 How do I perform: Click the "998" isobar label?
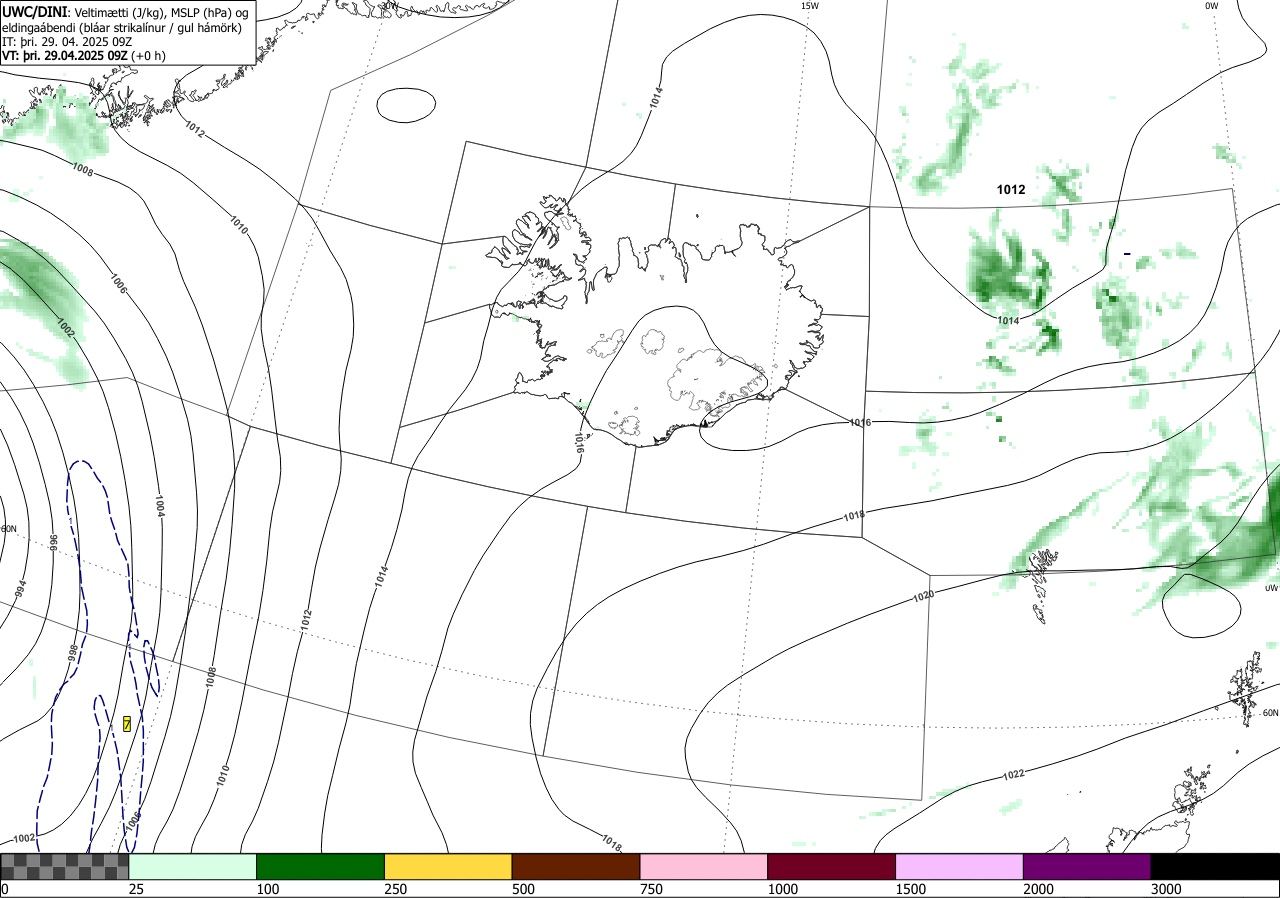72,653
